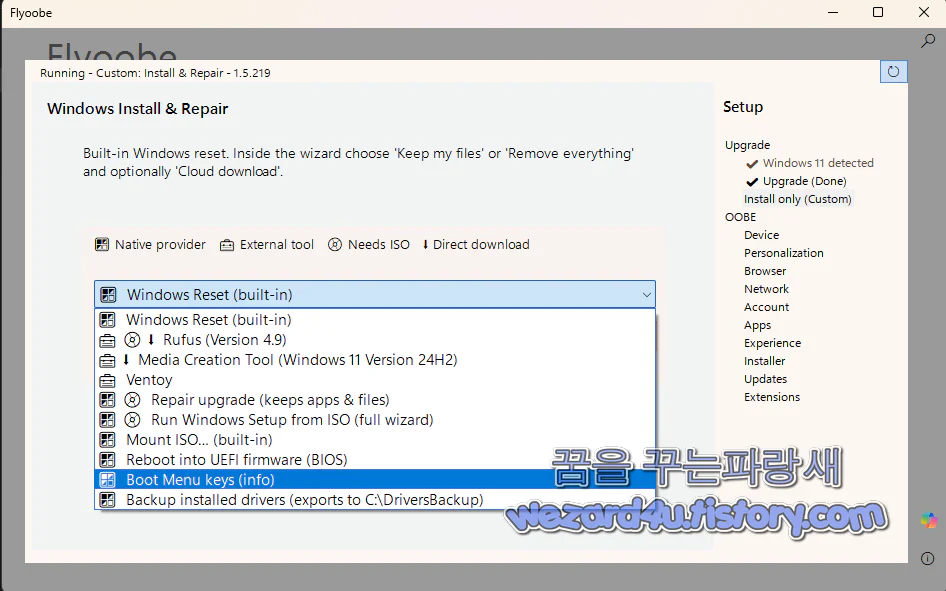
Task: Click the info circle icon at the bottom right
Action: (927, 558)
